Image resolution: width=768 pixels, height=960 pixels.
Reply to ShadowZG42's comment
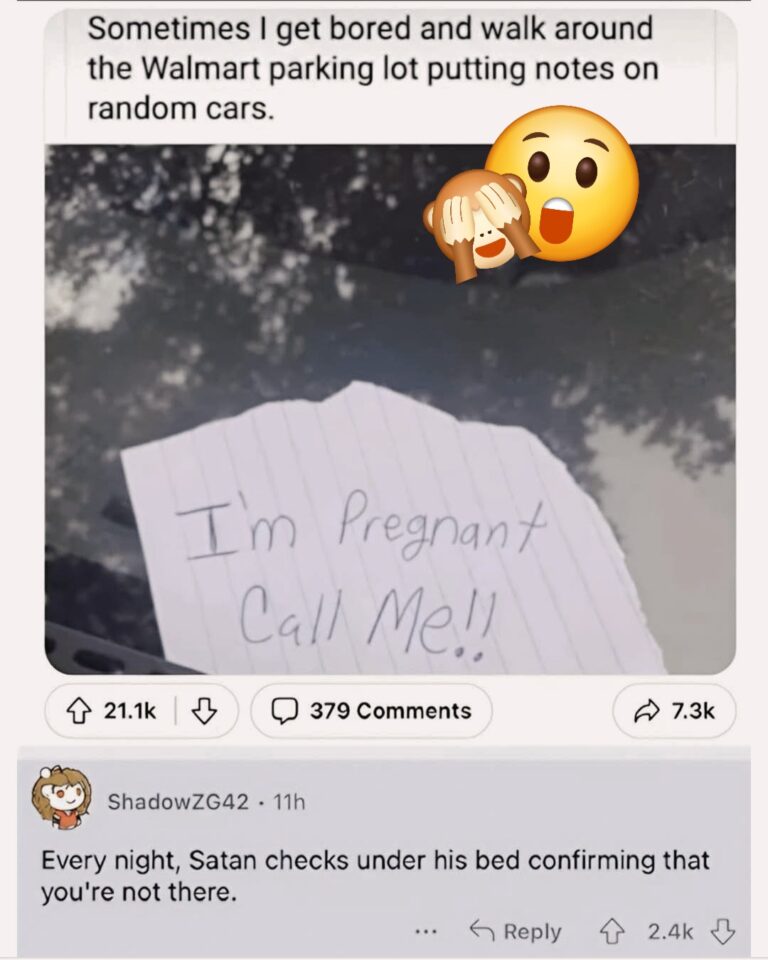515,931
